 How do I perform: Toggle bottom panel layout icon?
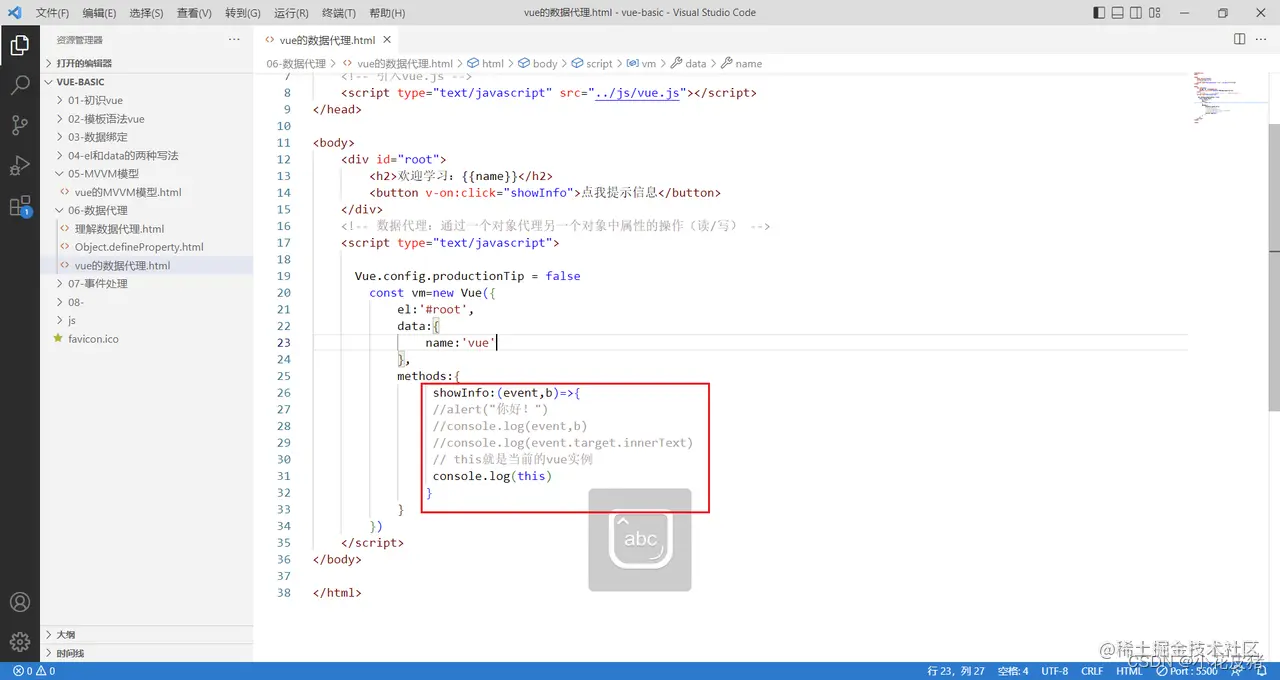(x=1119, y=13)
